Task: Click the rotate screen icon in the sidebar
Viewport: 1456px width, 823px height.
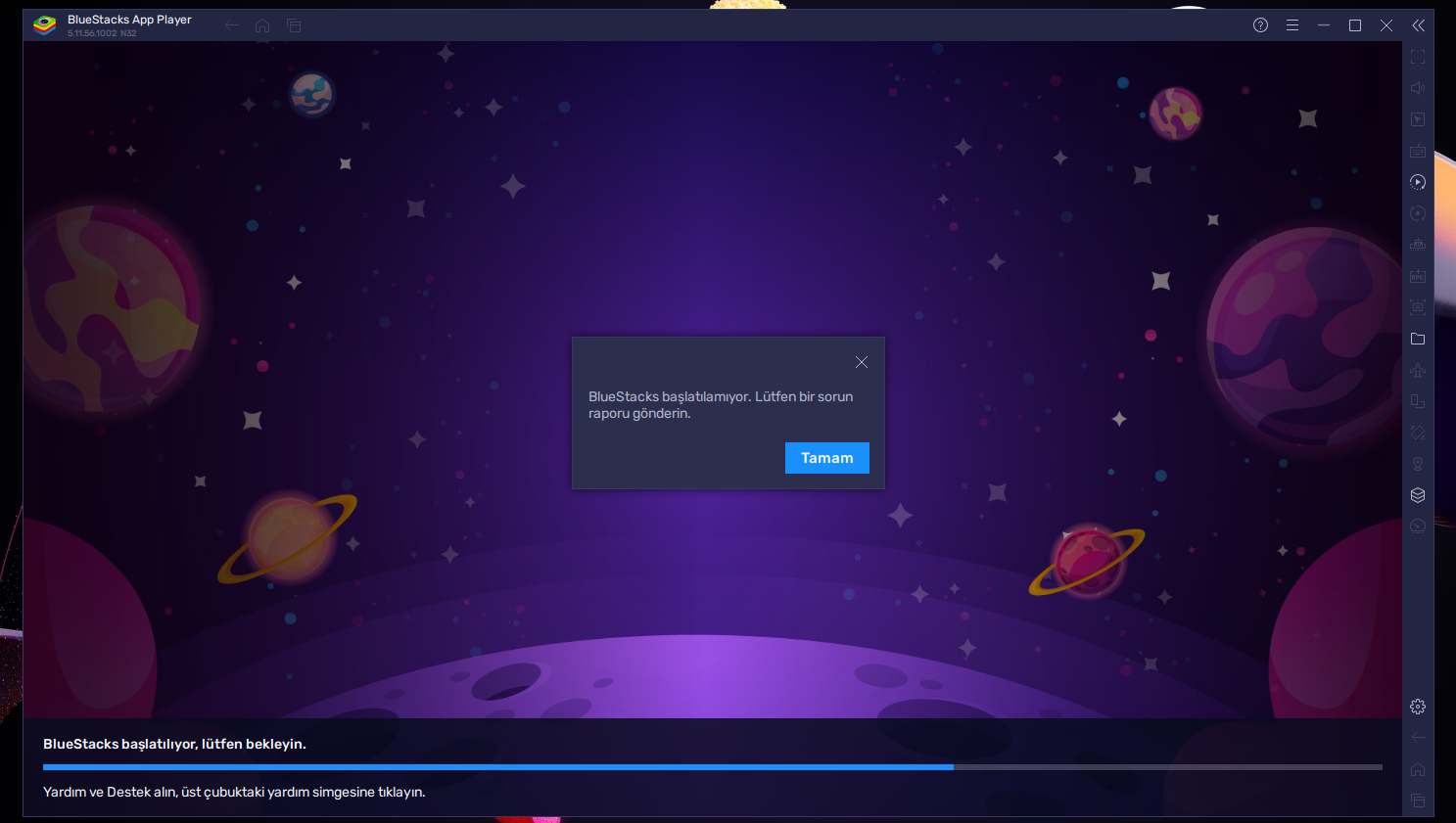Action: [x=1418, y=401]
